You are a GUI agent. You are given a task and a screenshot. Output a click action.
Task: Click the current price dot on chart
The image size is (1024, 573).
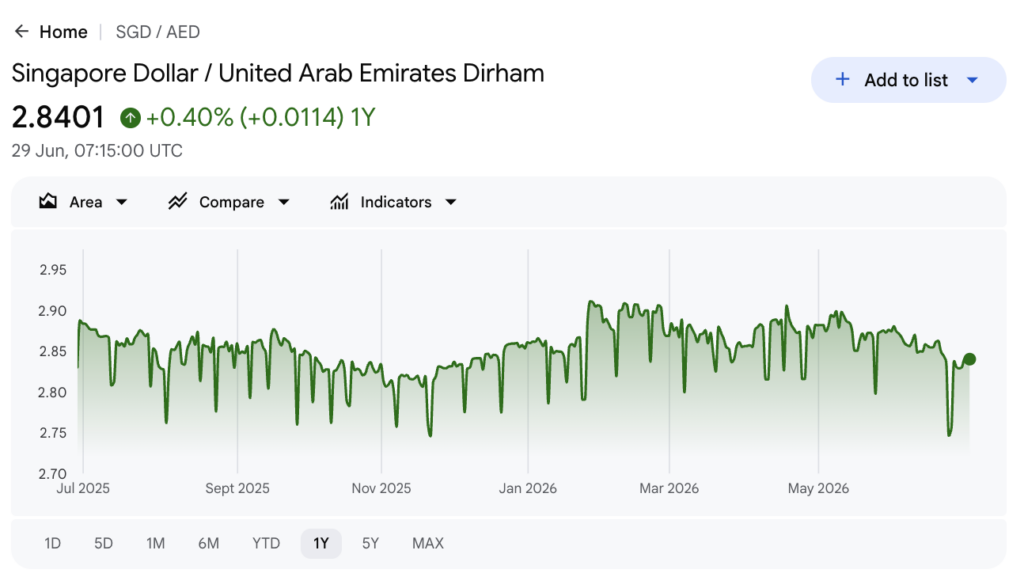click(x=970, y=359)
